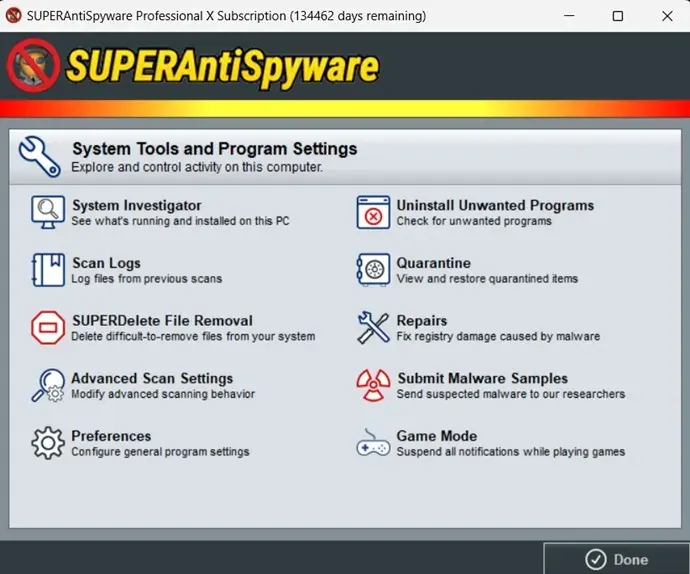The image size is (690, 574).
Task: Click "Modify advanced scanning behavior" text
Action: tap(163, 394)
